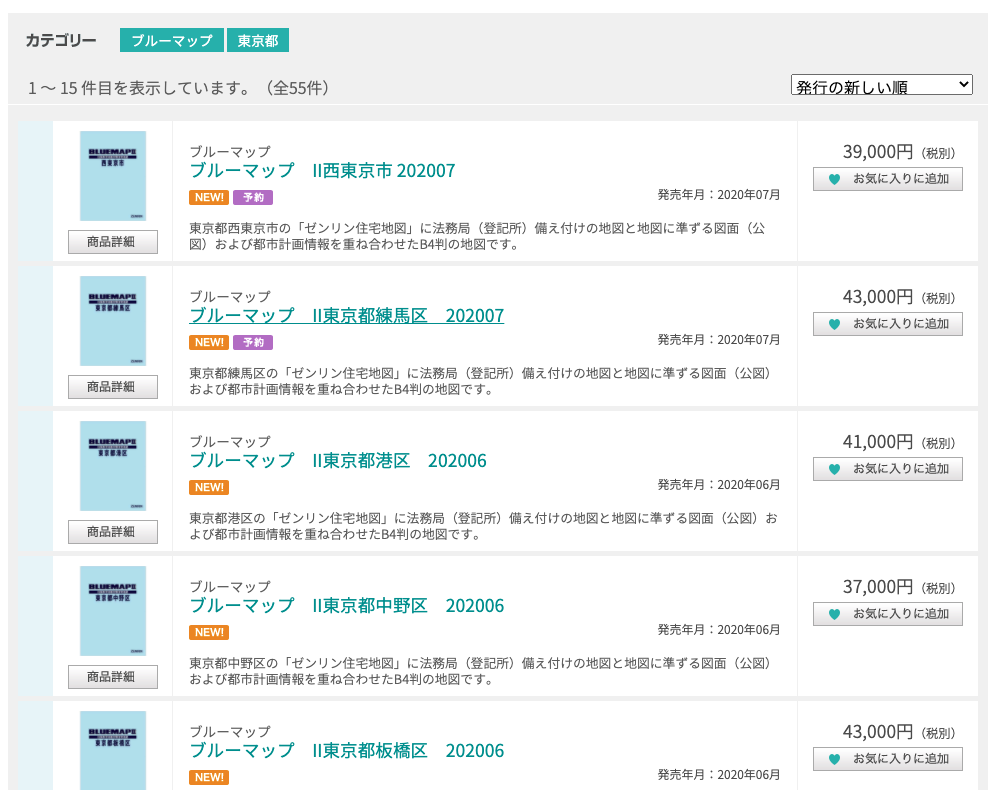Add 板橋区 map to favorites
998x790 pixels.
[888, 759]
